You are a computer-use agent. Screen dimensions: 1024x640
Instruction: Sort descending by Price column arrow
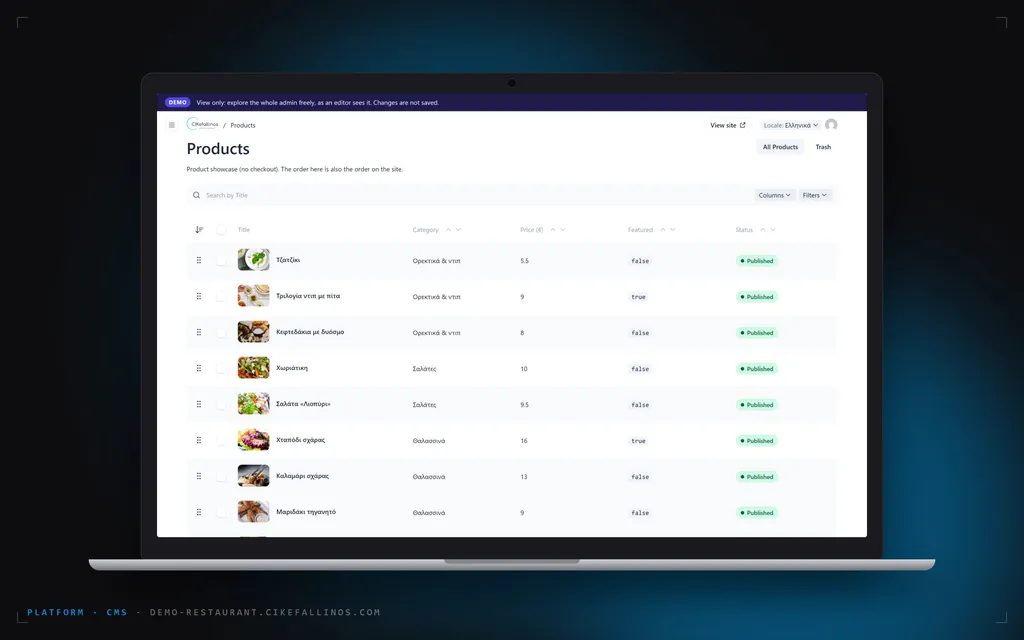[562, 229]
